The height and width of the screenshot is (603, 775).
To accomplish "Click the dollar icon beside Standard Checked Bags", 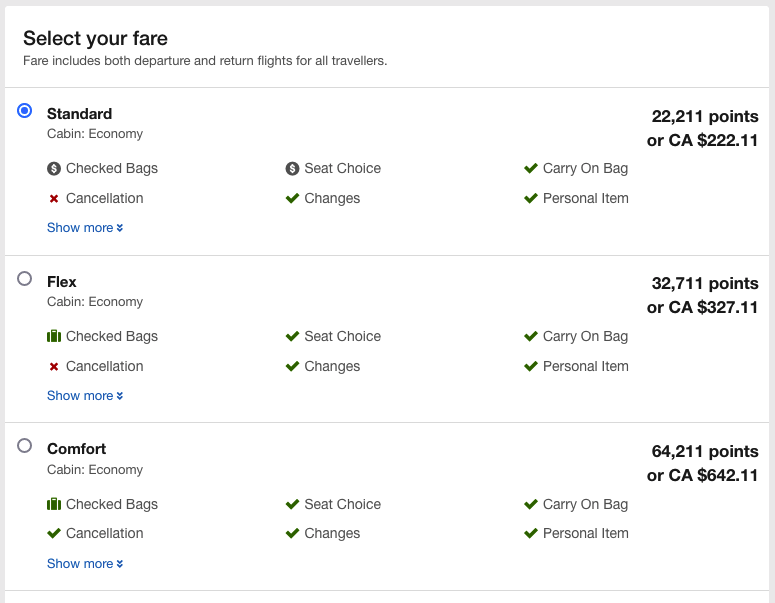I will tap(54, 169).
